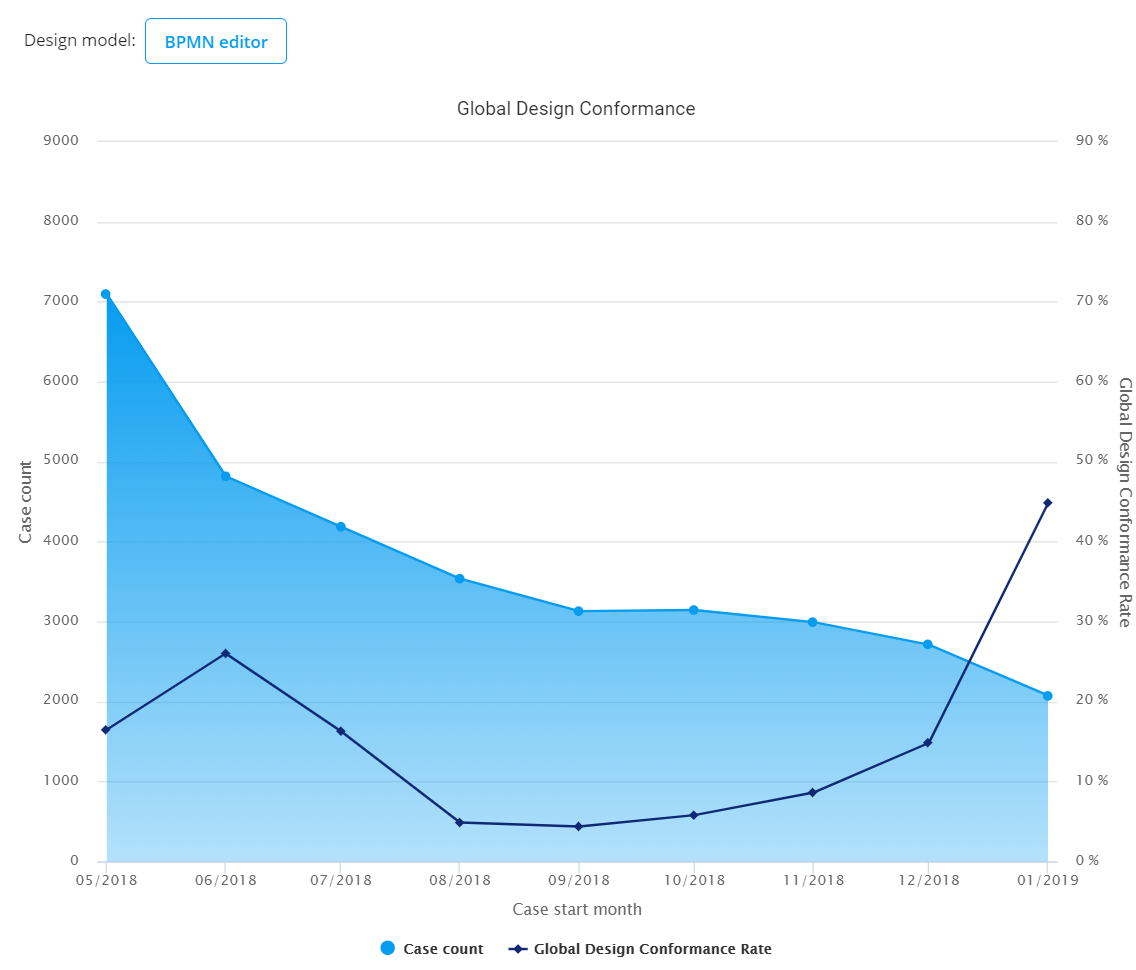The height and width of the screenshot is (970, 1136).
Task: Click the 11/2018 conformance rate diamond marker
Action: pos(812,793)
